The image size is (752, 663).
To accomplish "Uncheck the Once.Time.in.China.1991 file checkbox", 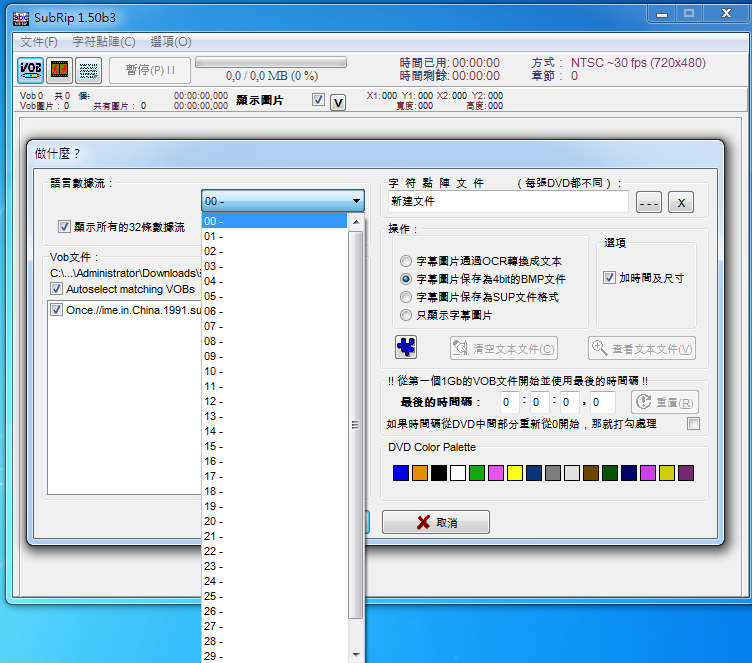I will (56, 310).
